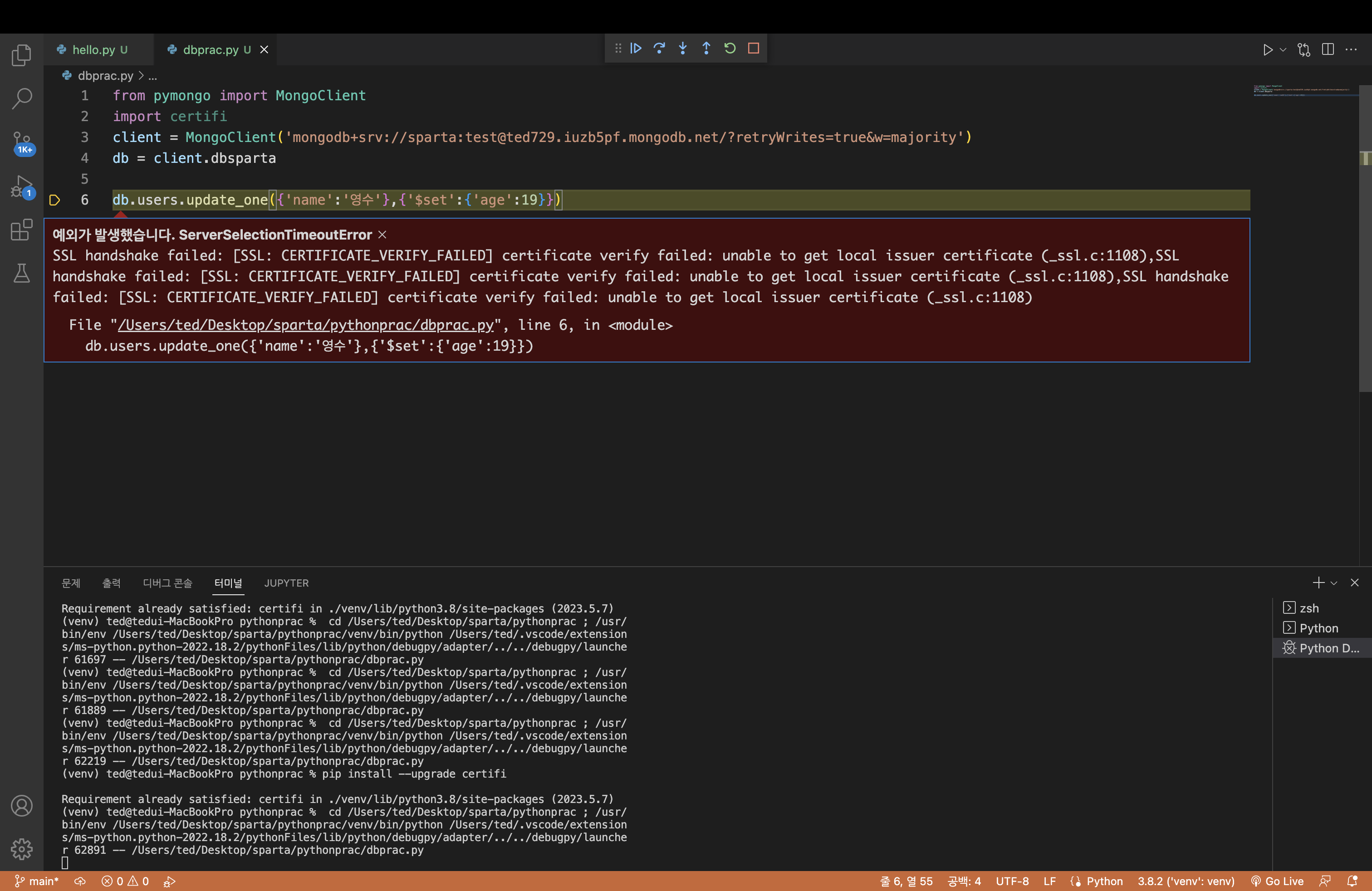The width and height of the screenshot is (1372, 891).
Task: Switch to the 디버그 콘솔 panel tab
Action: point(167,583)
